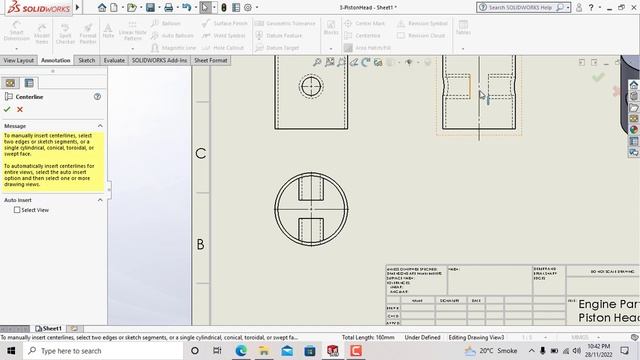Open File Explorer from taskbar

pos(264,351)
